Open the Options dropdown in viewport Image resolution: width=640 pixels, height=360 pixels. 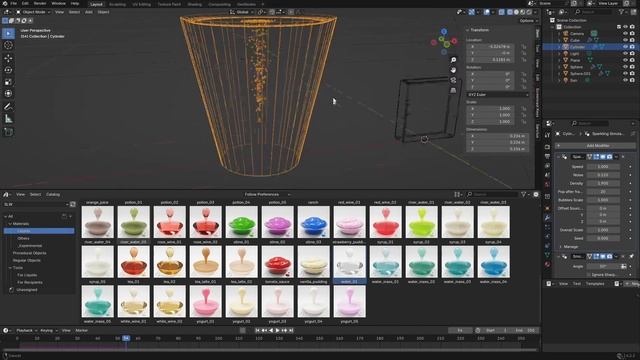[528, 21]
